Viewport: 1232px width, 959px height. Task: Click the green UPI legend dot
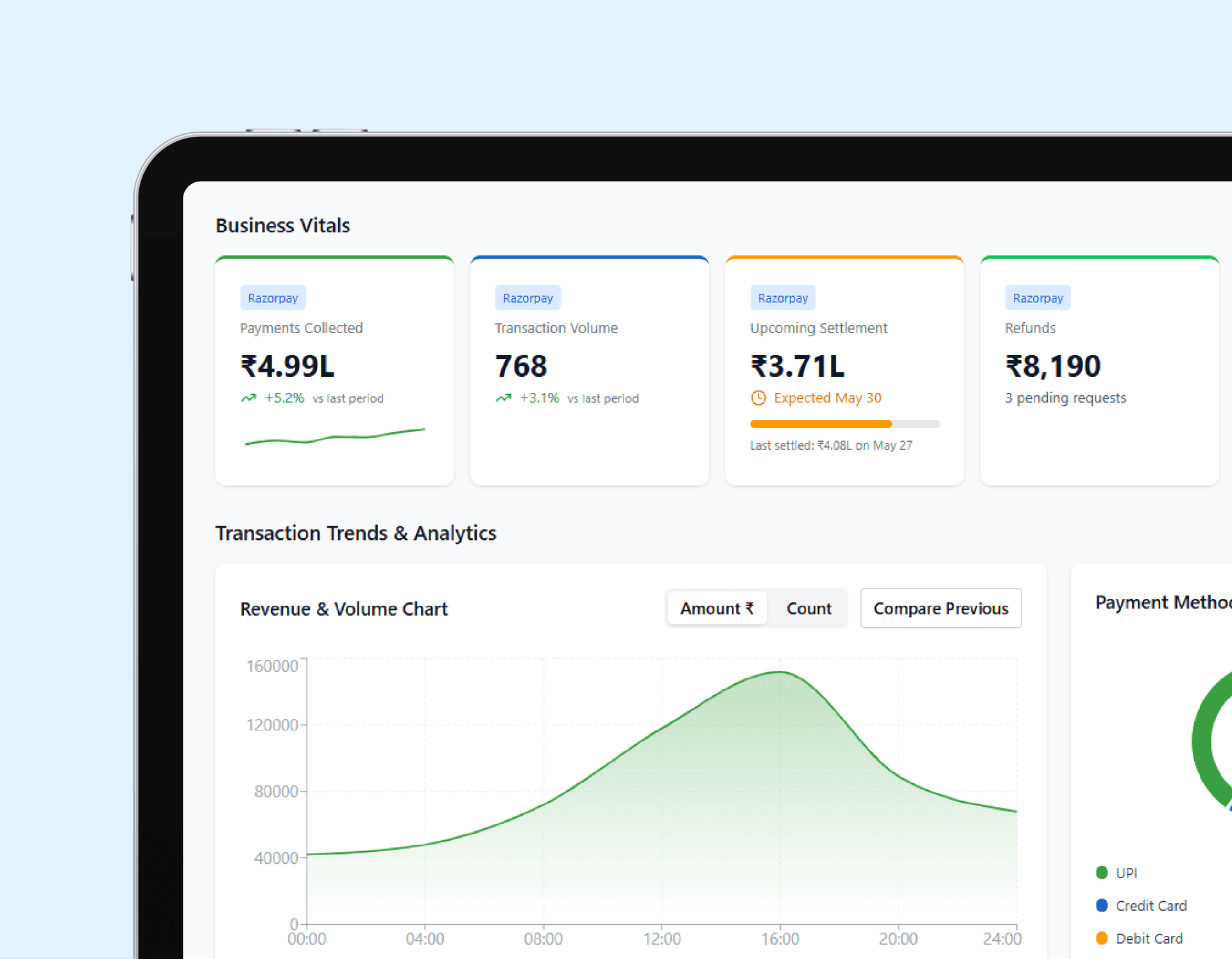pyautogui.click(x=1102, y=872)
